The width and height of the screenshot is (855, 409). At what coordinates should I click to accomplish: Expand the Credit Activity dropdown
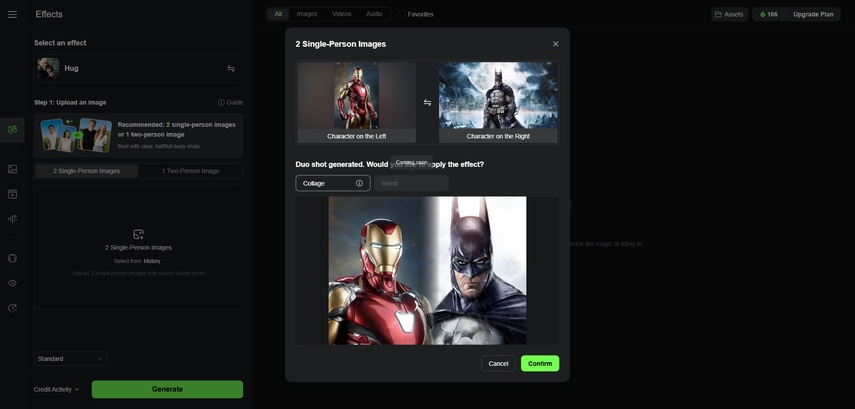tap(56, 389)
